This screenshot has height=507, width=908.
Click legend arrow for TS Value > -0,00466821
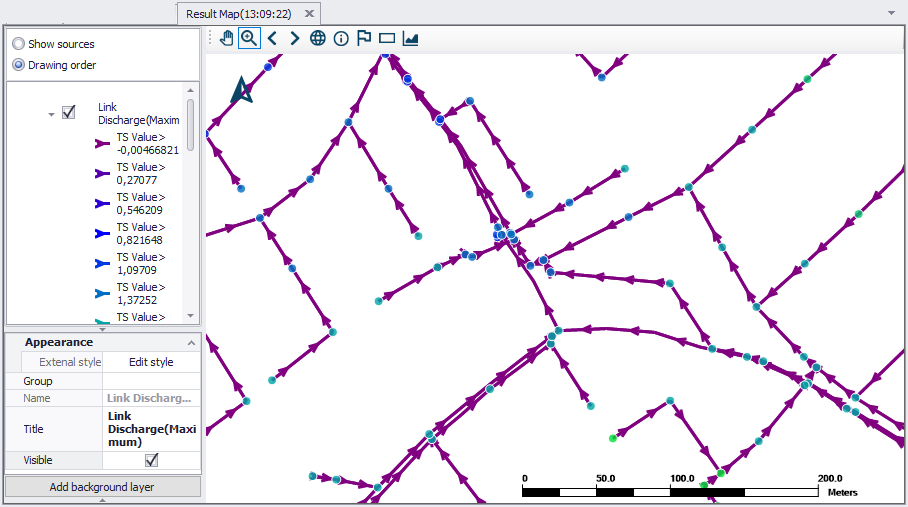pyautogui.click(x=102, y=144)
